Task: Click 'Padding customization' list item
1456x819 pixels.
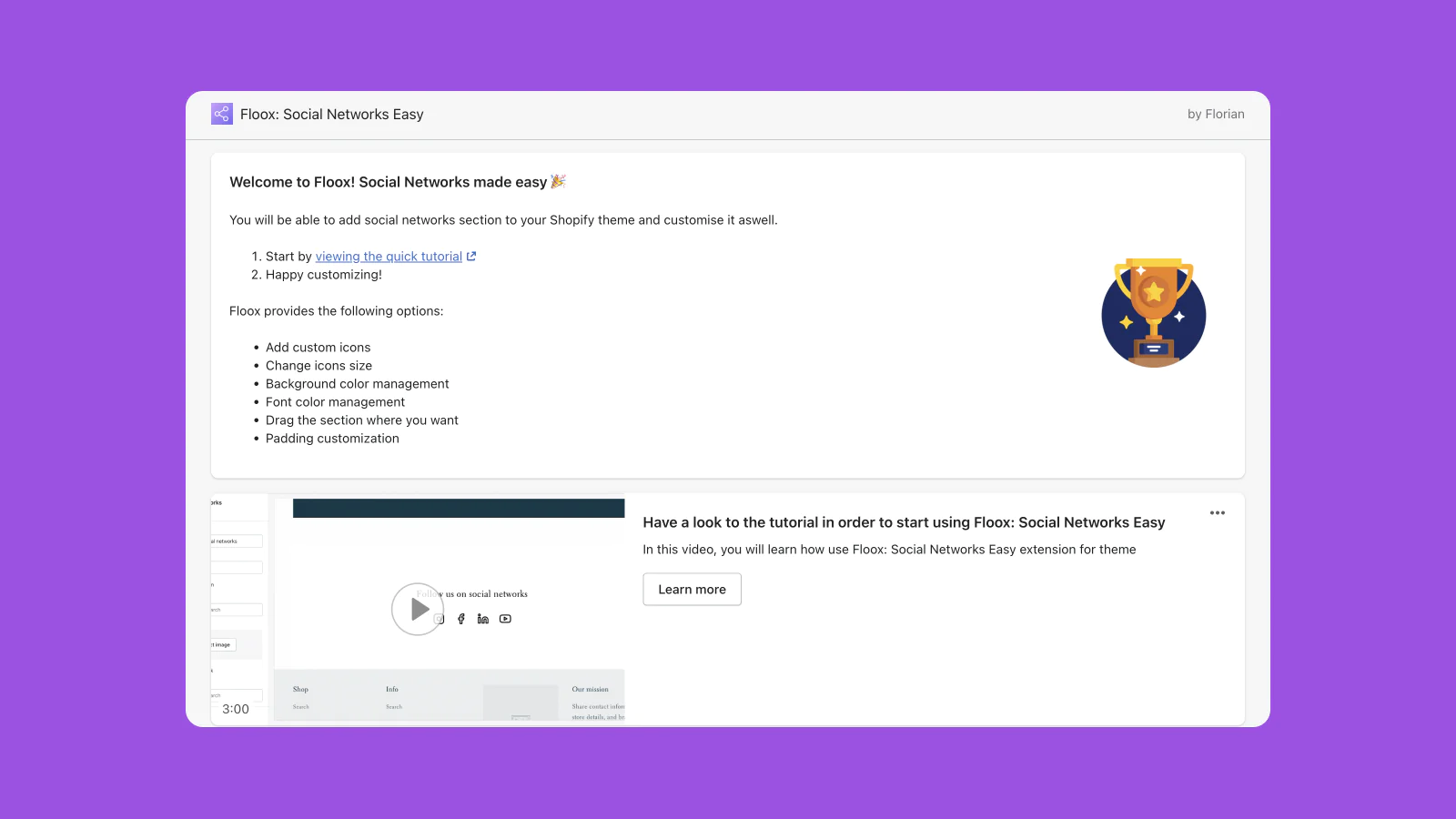Action: 332,439
